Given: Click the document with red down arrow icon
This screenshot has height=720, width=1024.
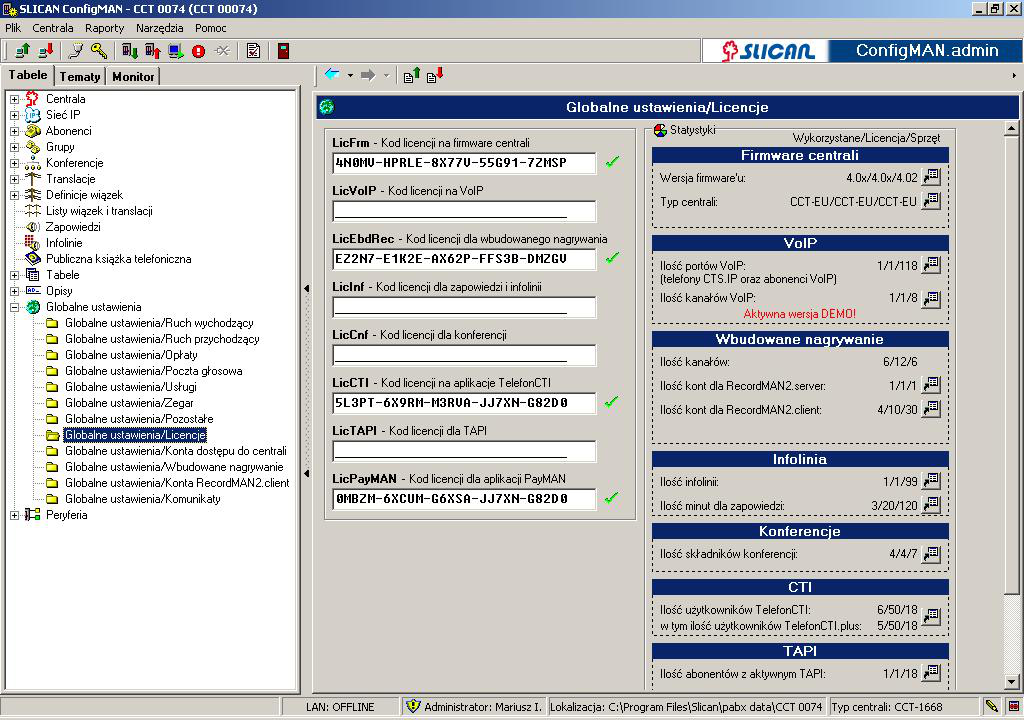Looking at the screenshot, I should [x=435, y=75].
